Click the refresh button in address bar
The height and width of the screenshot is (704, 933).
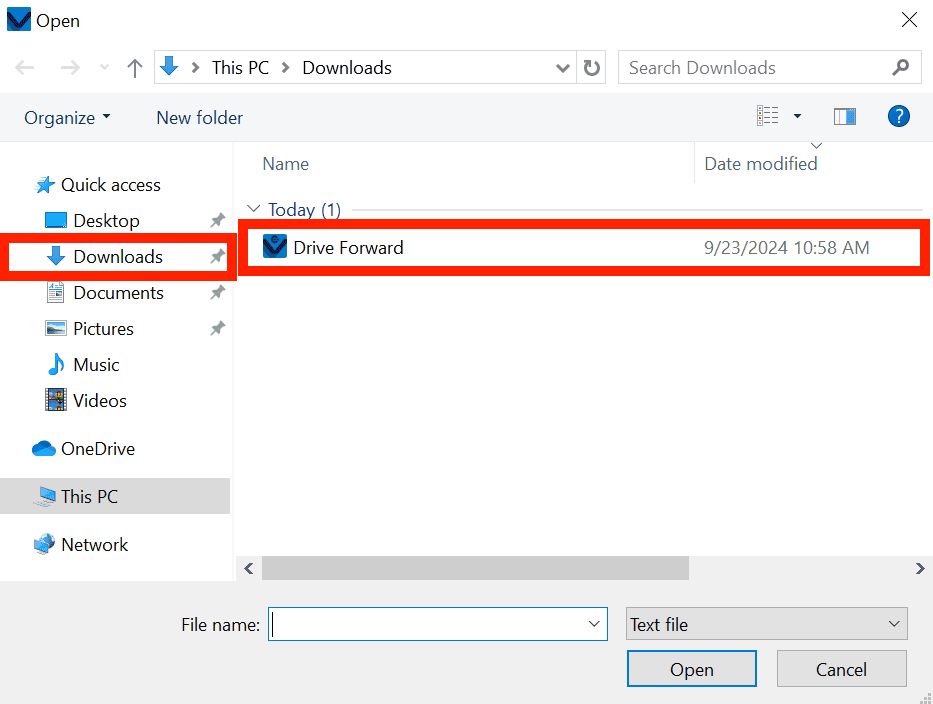click(x=592, y=68)
